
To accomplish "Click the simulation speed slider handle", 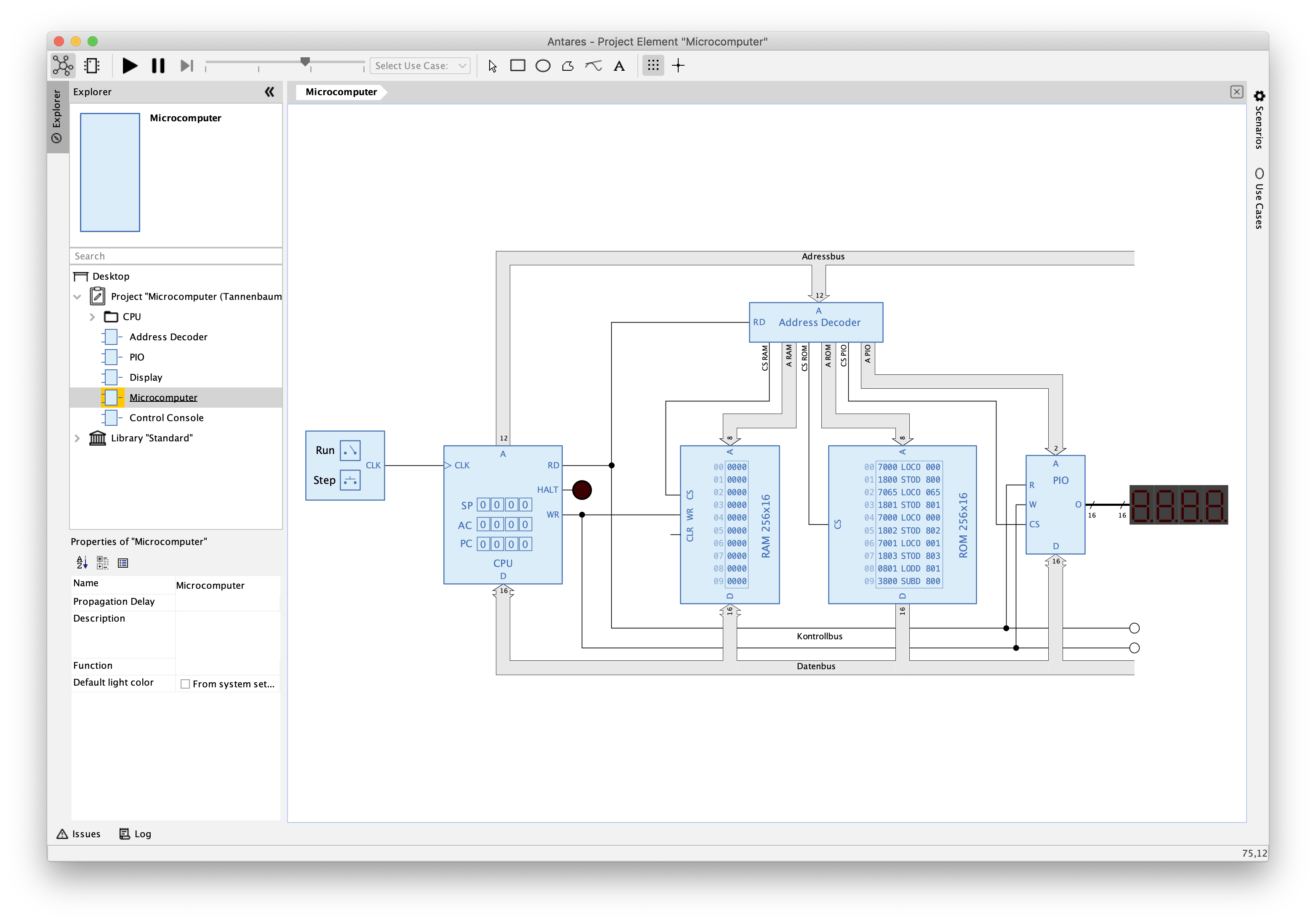I will click(x=306, y=61).
